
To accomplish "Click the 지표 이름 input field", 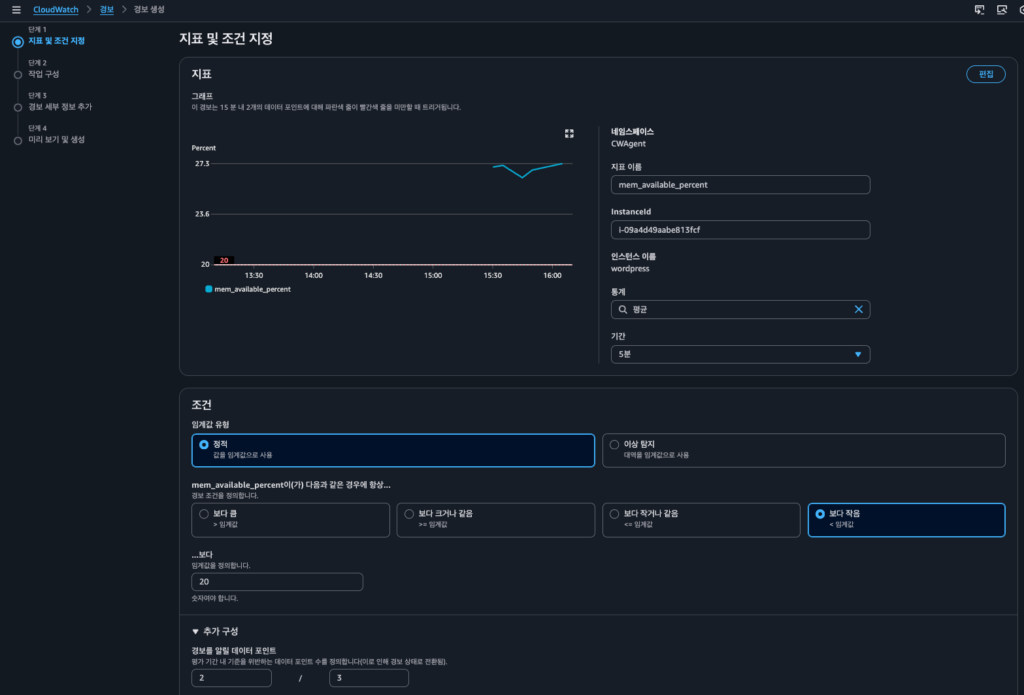I will (x=740, y=185).
